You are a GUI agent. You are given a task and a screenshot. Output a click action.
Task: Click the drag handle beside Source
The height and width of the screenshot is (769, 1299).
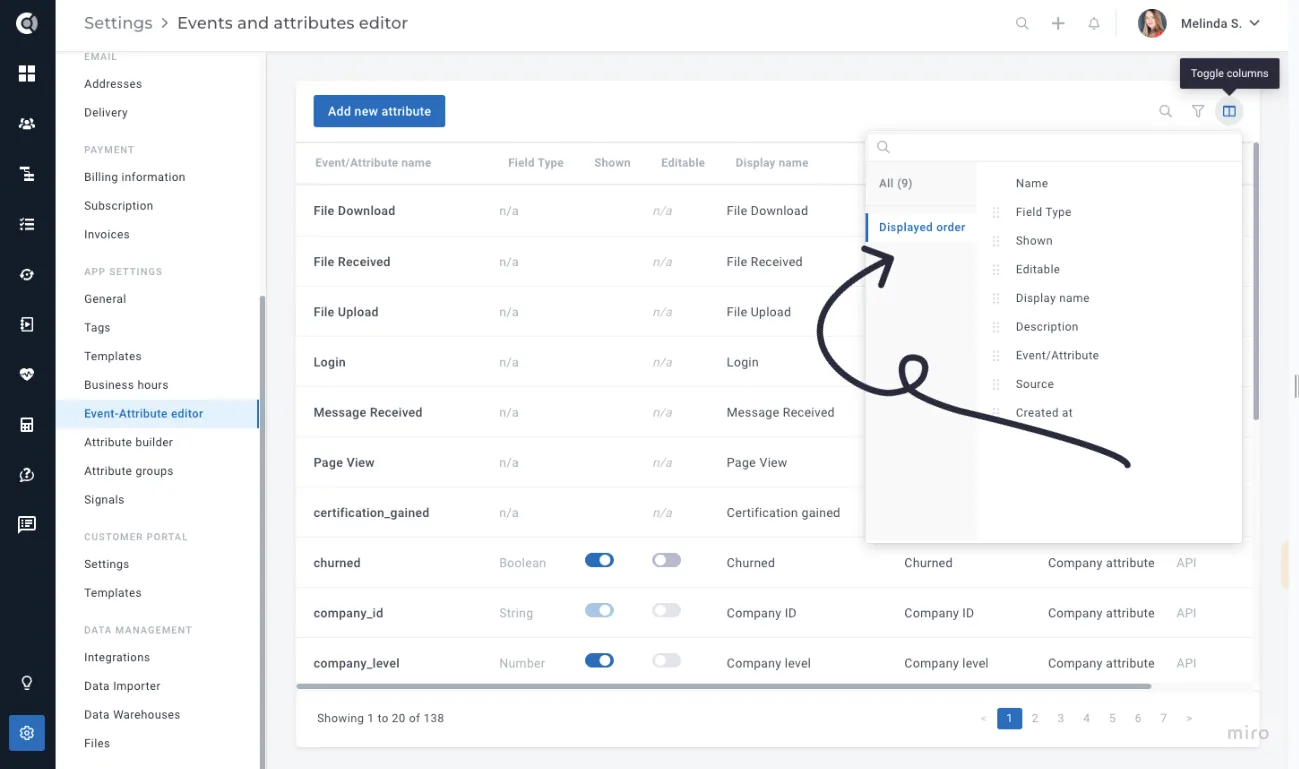tap(996, 384)
